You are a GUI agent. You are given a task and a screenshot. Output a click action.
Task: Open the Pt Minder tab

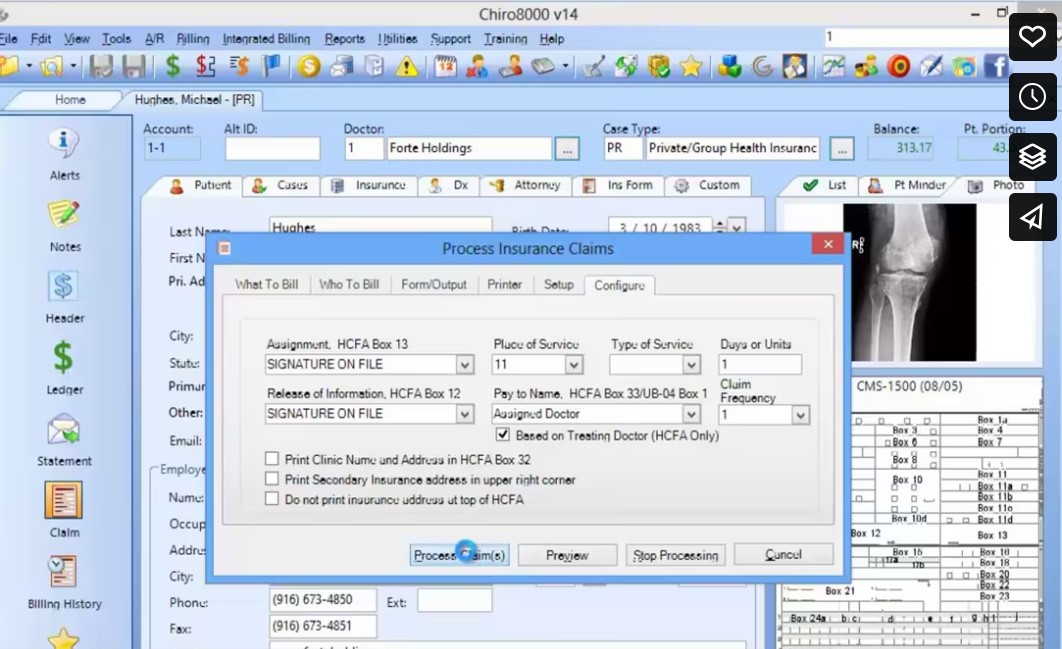click(x=906, y=185)
